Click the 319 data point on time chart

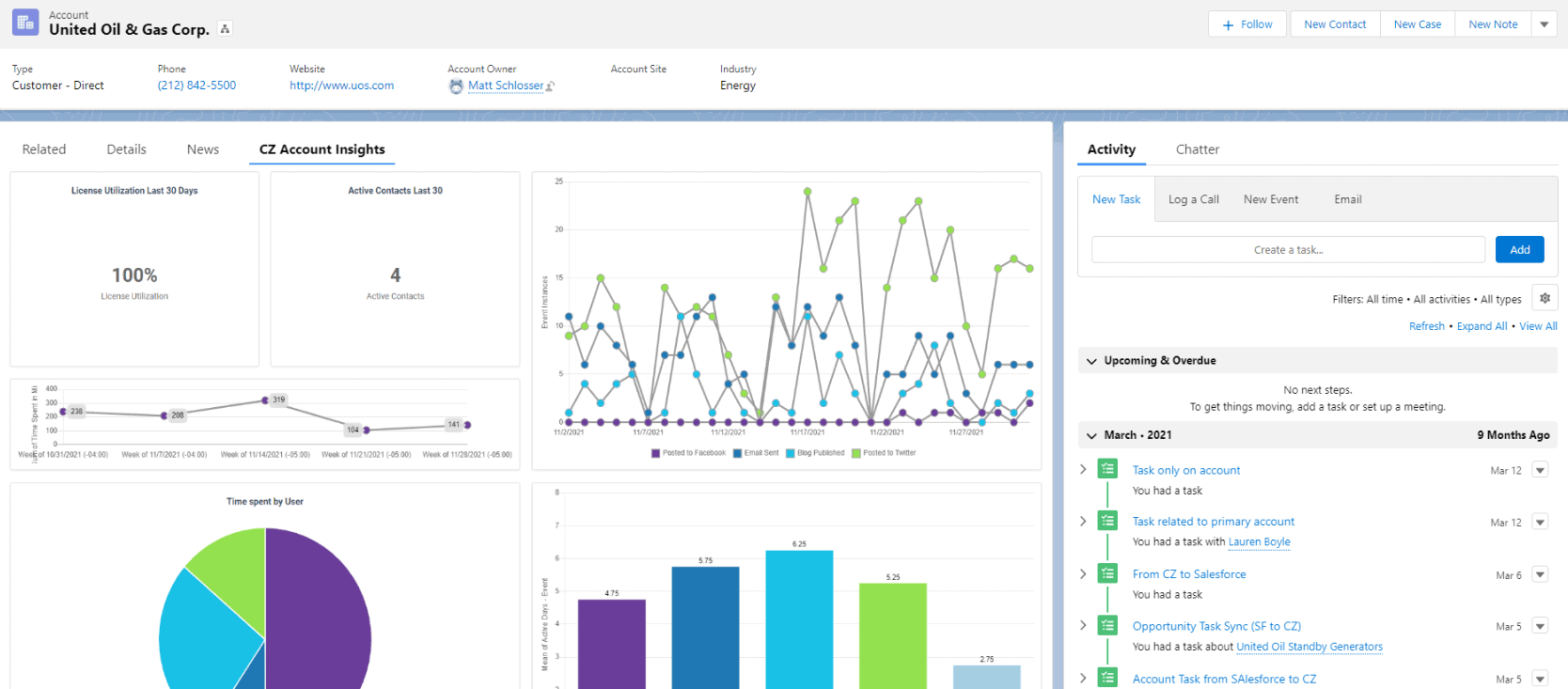265,400
